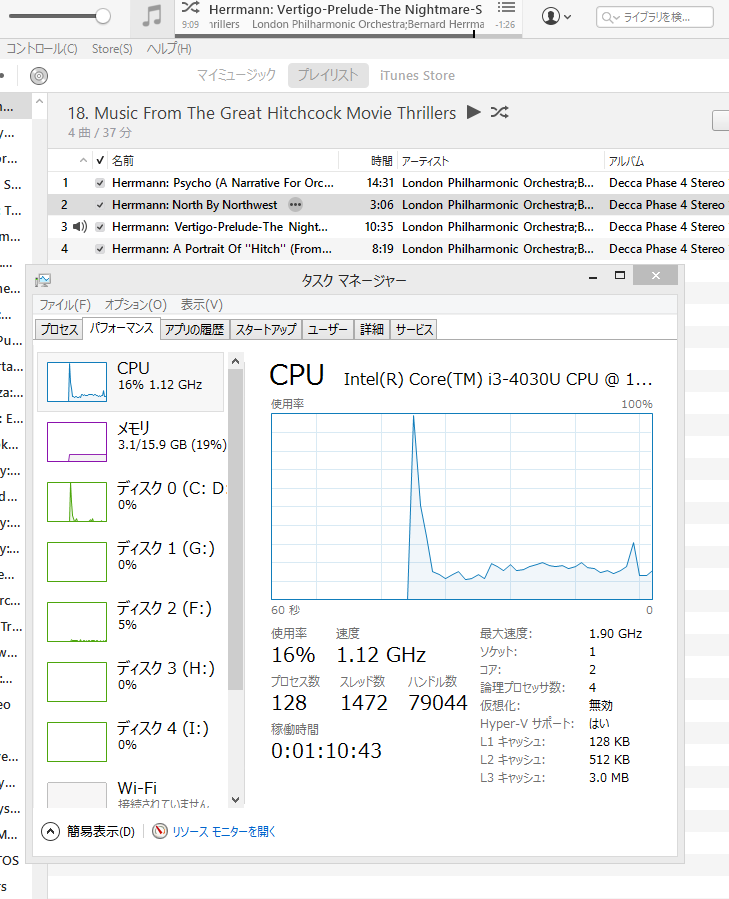Open the Store(S) menu in iTunes
This screenshot has height=899, width=729.
click(x=112, y=49)
